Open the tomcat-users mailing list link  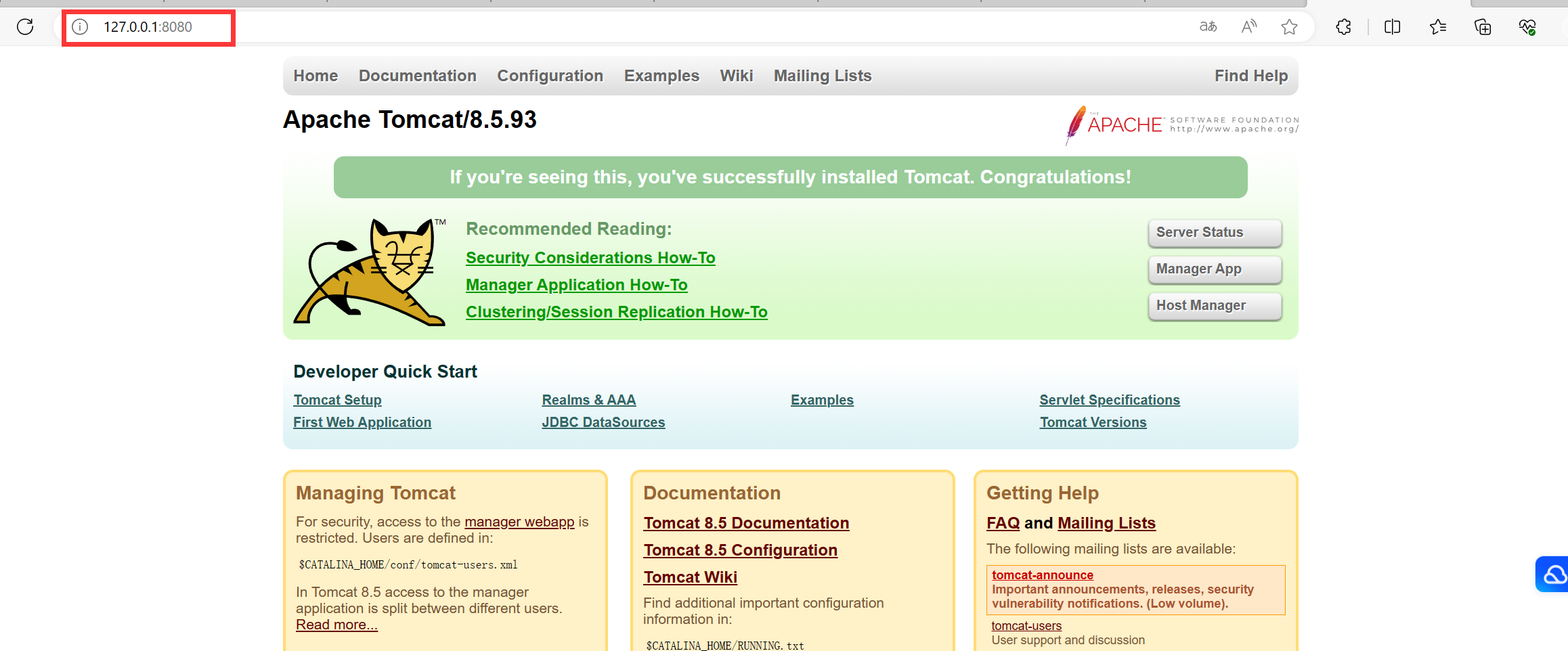click(x=1026, y=626)
